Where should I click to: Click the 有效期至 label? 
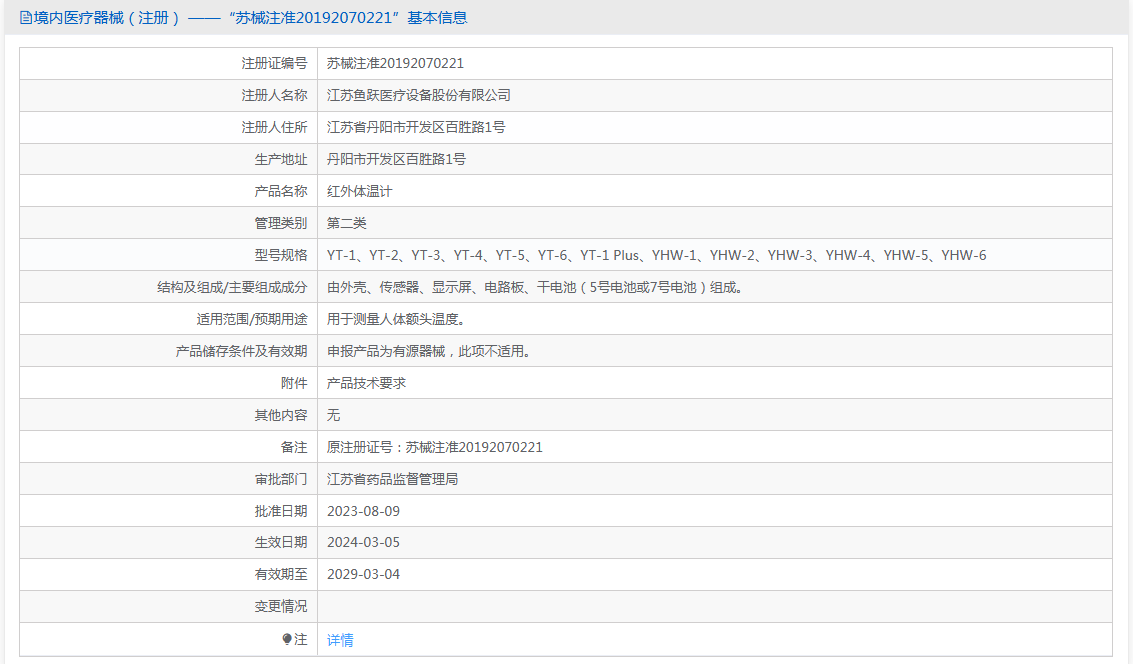coord(281,574)
